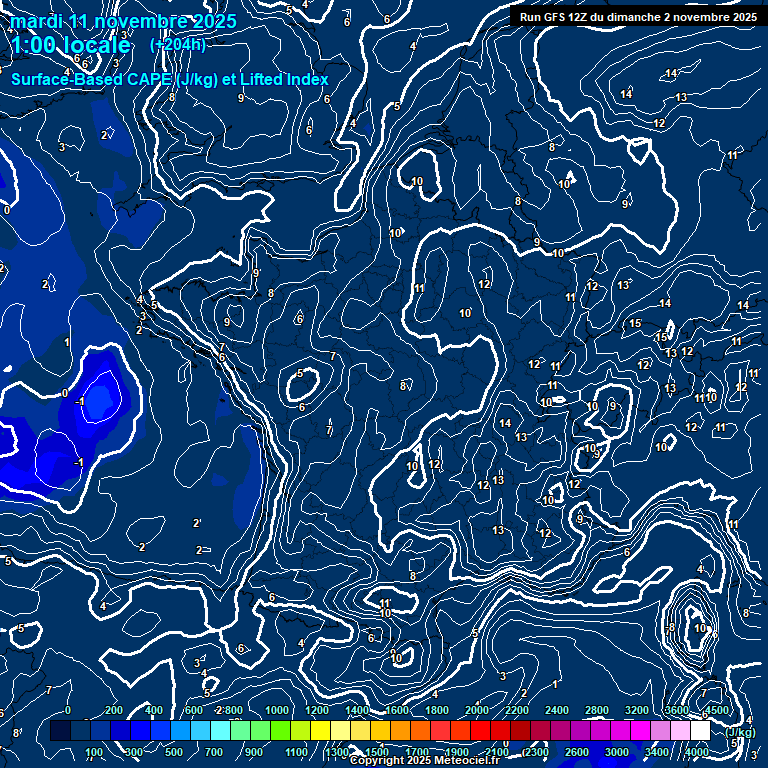Click the '500' legend label

tap(174, 752)
